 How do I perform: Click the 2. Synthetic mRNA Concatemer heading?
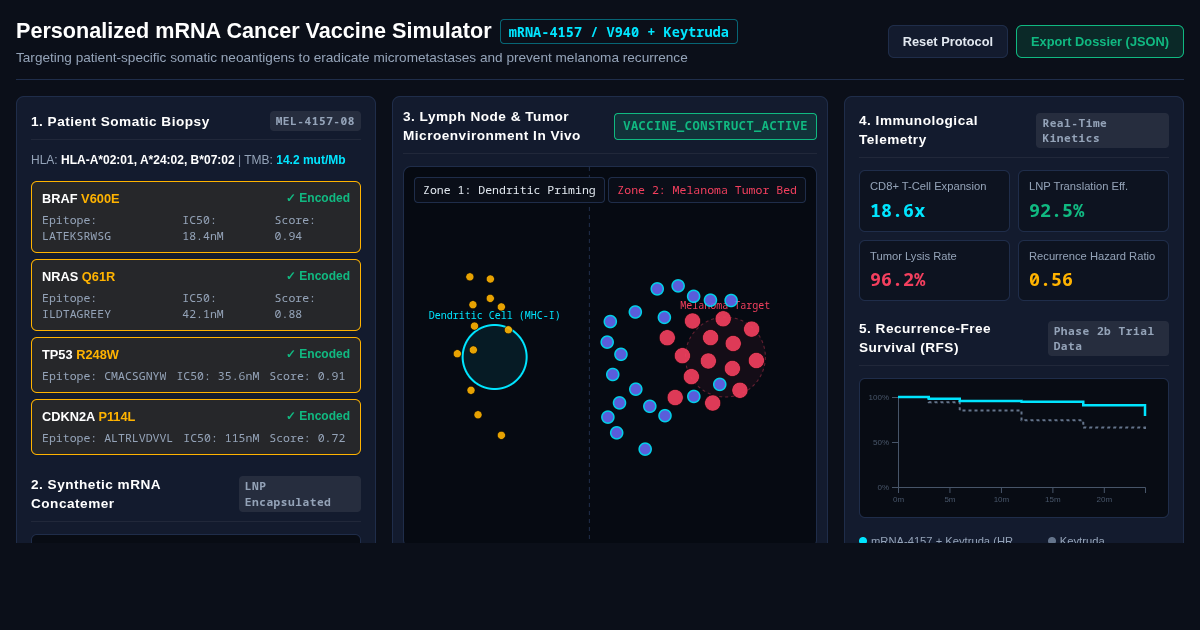(96, 494)
